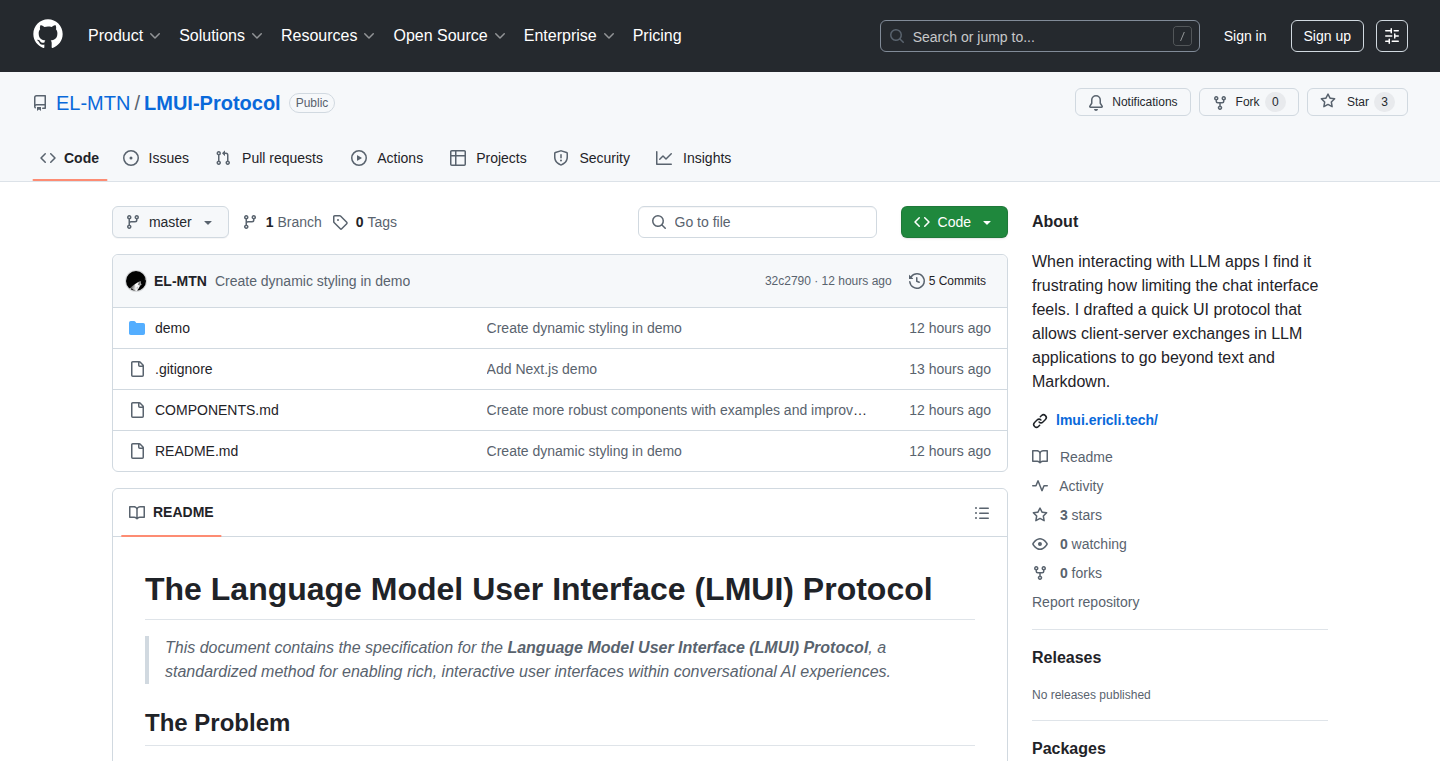1440x761 pixels.
Task: Switch to the Projects tab
Action: 488,158
